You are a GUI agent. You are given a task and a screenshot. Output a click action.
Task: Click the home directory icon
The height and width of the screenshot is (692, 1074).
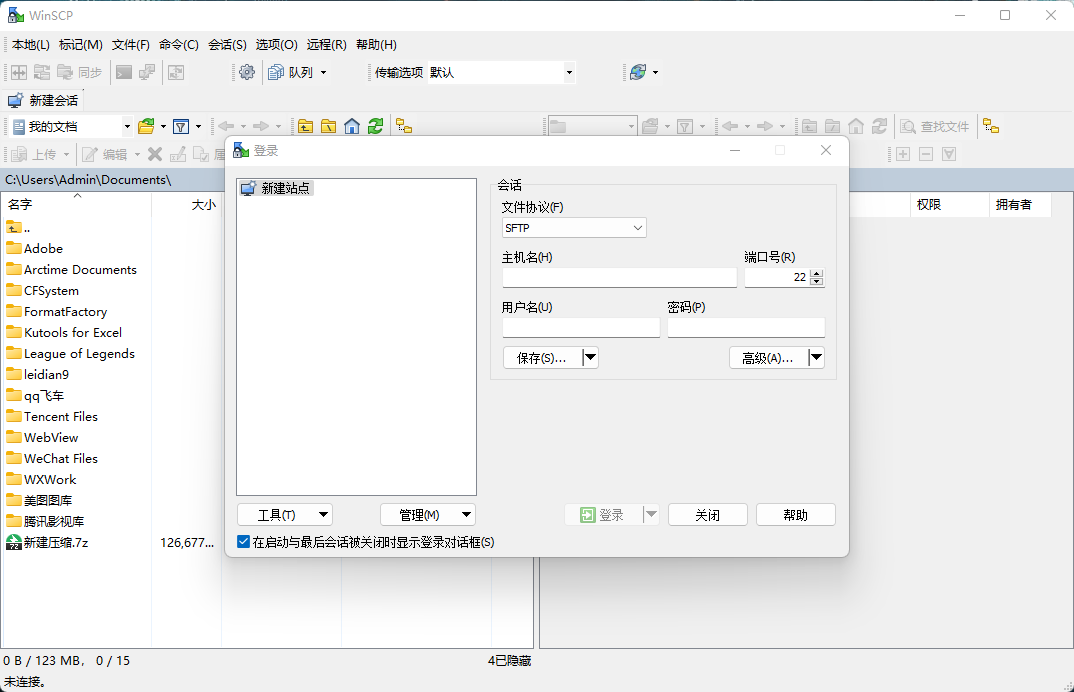tap(352, 126)
